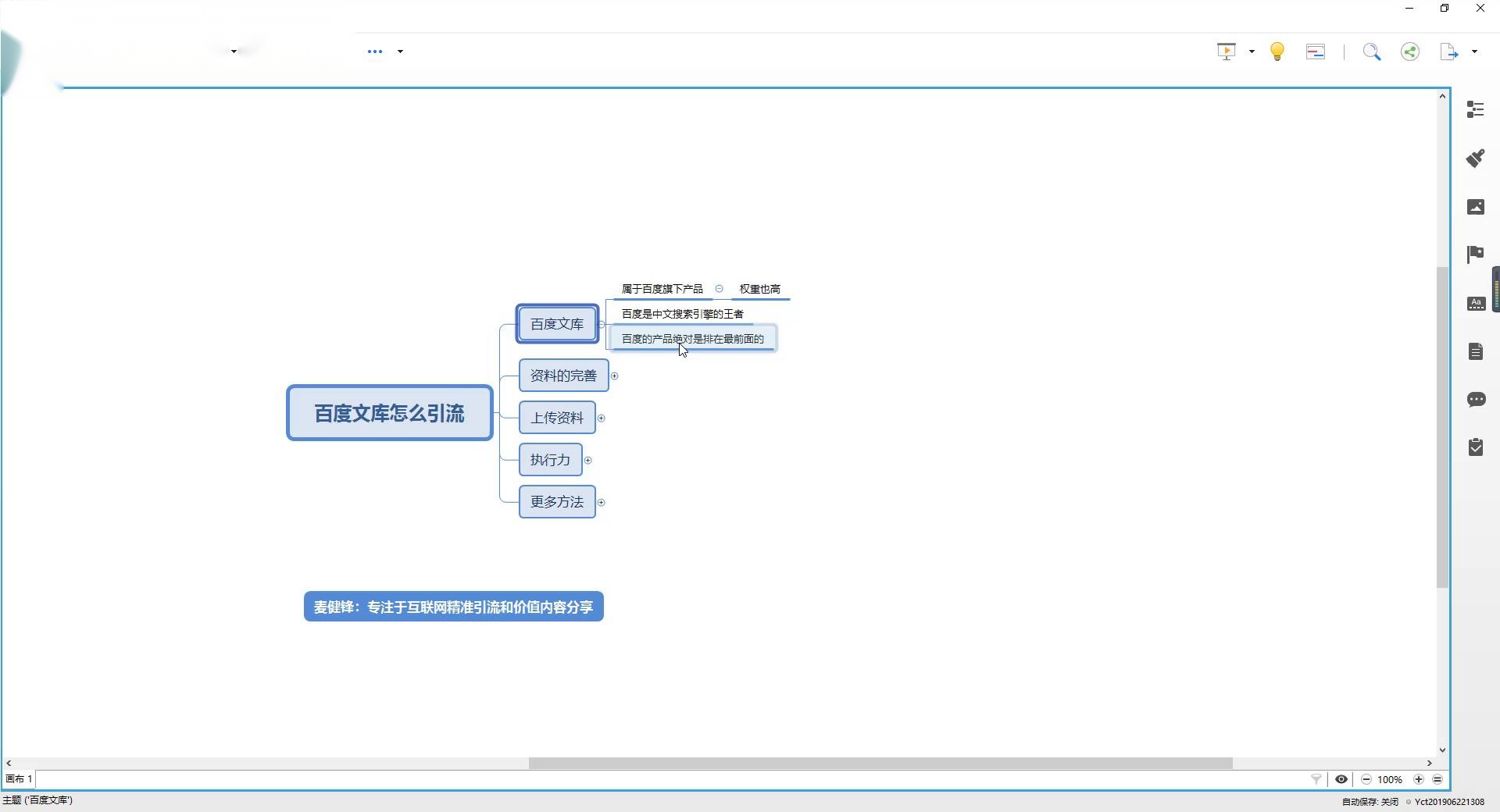Viewport: 1500px width, 812px height.
Task: Click the side panel collapse handle
Action: [x=1496, y=289]
